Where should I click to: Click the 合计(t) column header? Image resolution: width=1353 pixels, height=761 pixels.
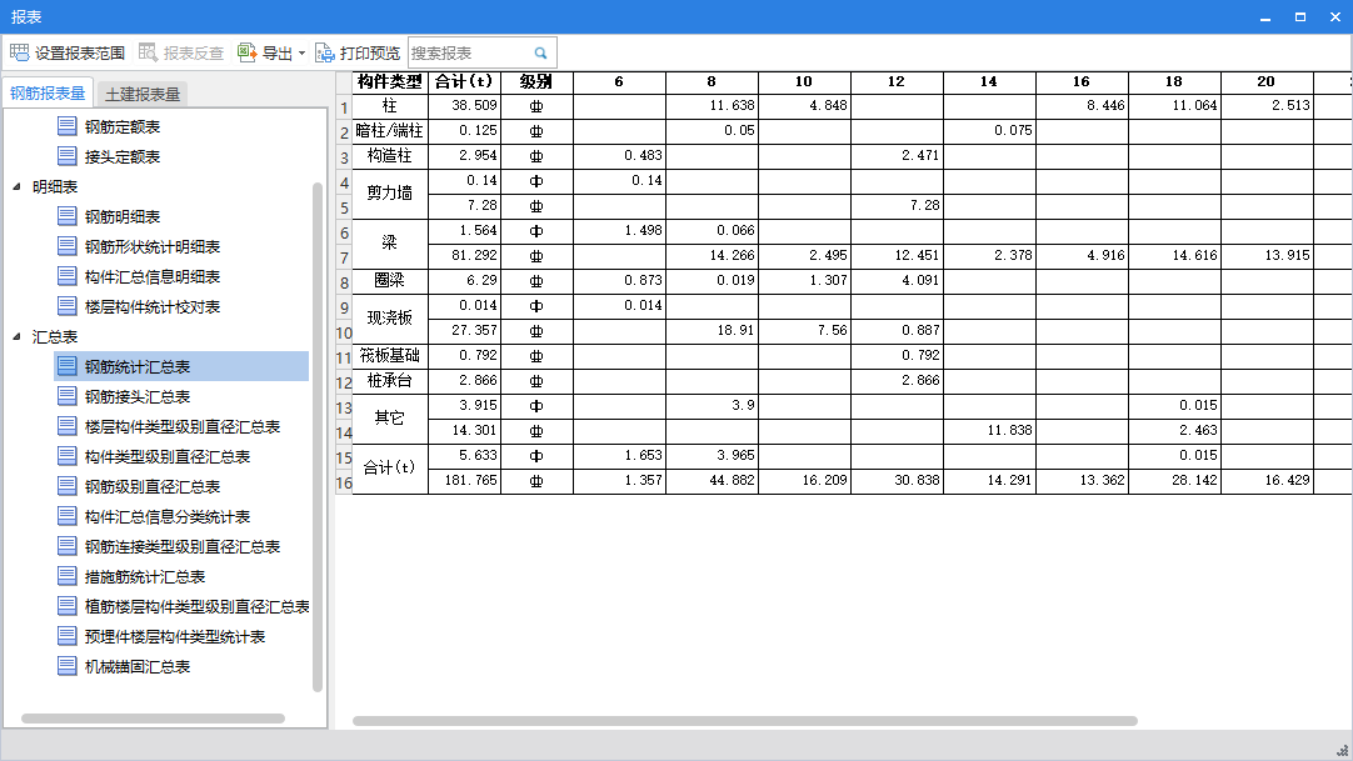point(464,82)
